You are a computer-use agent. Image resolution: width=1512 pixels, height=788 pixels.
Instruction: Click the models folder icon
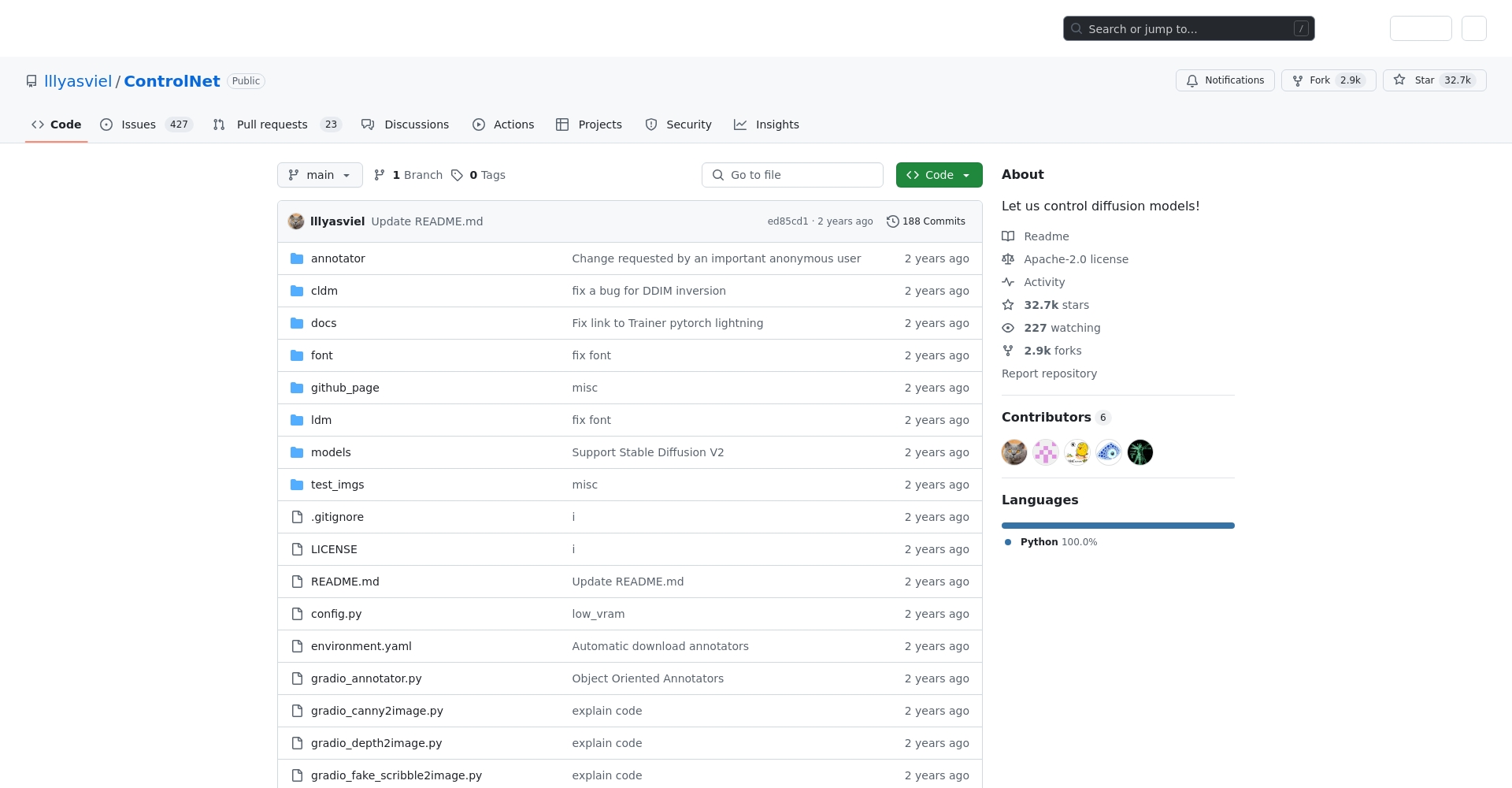coord(297,452)
